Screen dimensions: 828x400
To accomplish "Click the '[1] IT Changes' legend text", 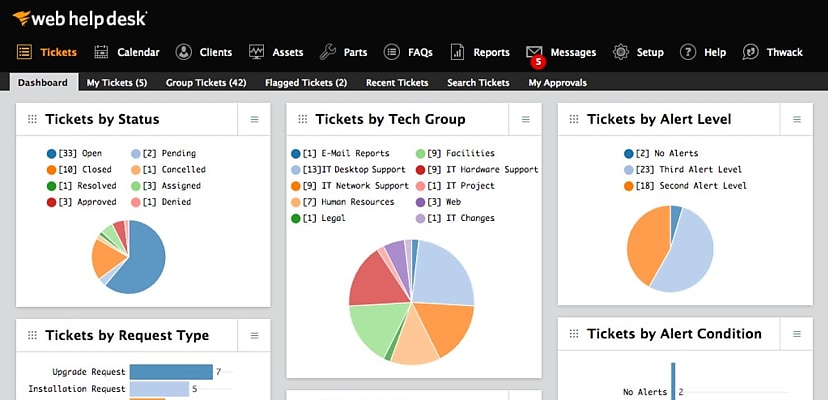I will tap(461, 218).
